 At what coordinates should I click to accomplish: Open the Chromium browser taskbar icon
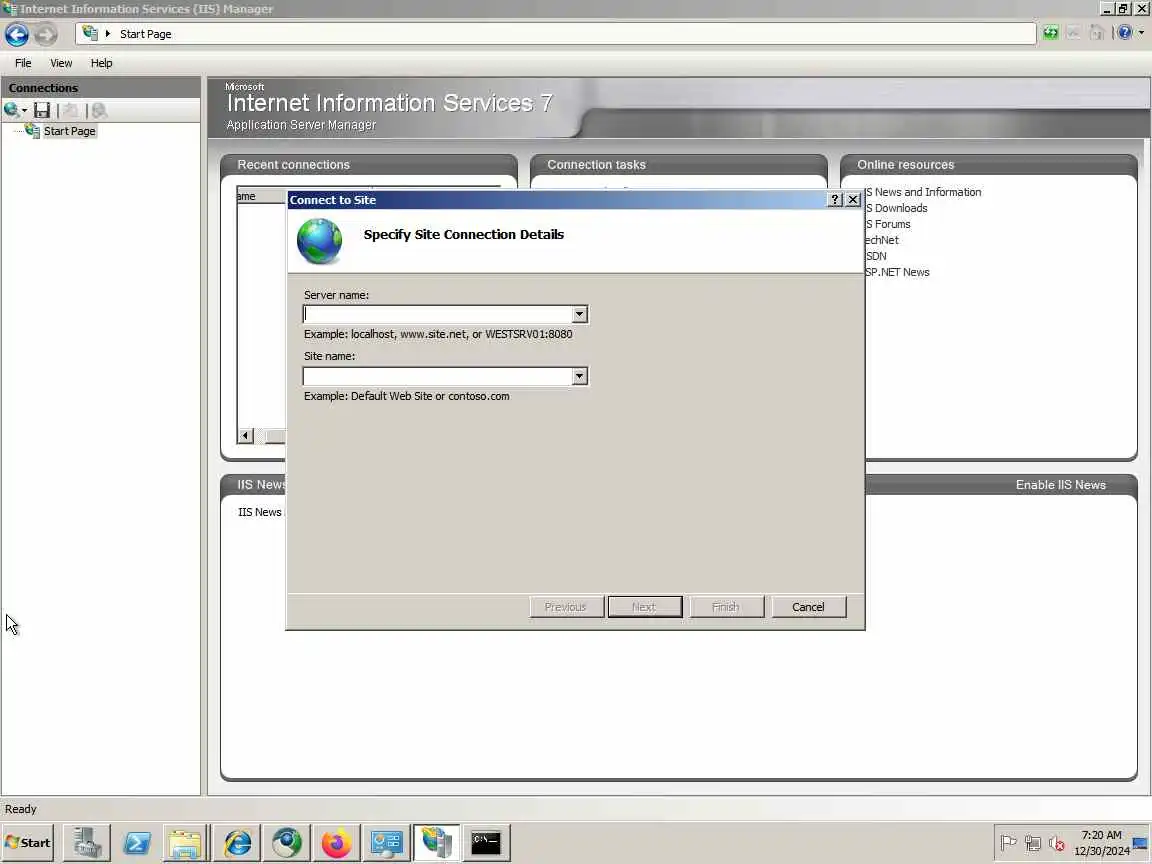pyautogui.click(x=287, y=843)
